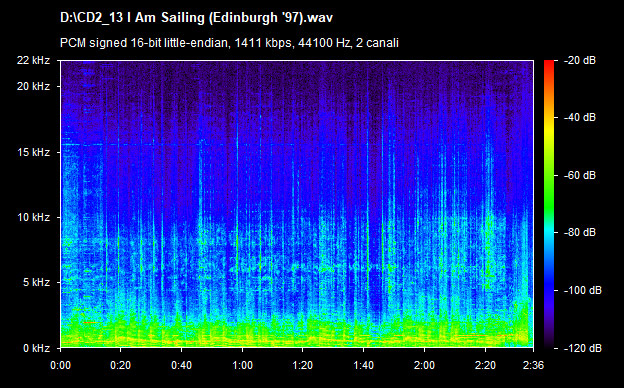The image size is (624, 388).
Task: Click the 0:20 time axis marker
Action: [121, 365]
